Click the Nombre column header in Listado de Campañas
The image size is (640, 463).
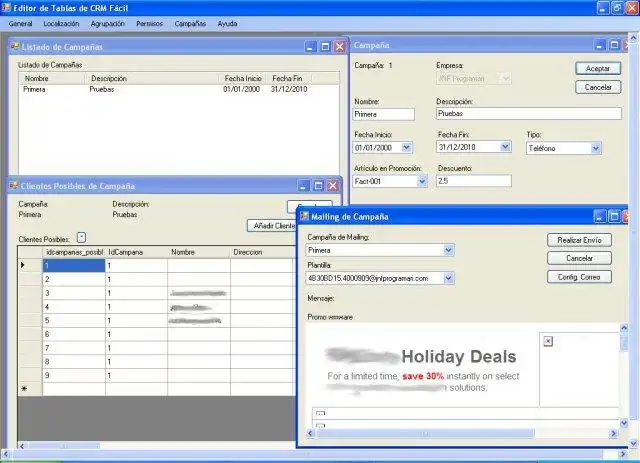click(51, 78)
